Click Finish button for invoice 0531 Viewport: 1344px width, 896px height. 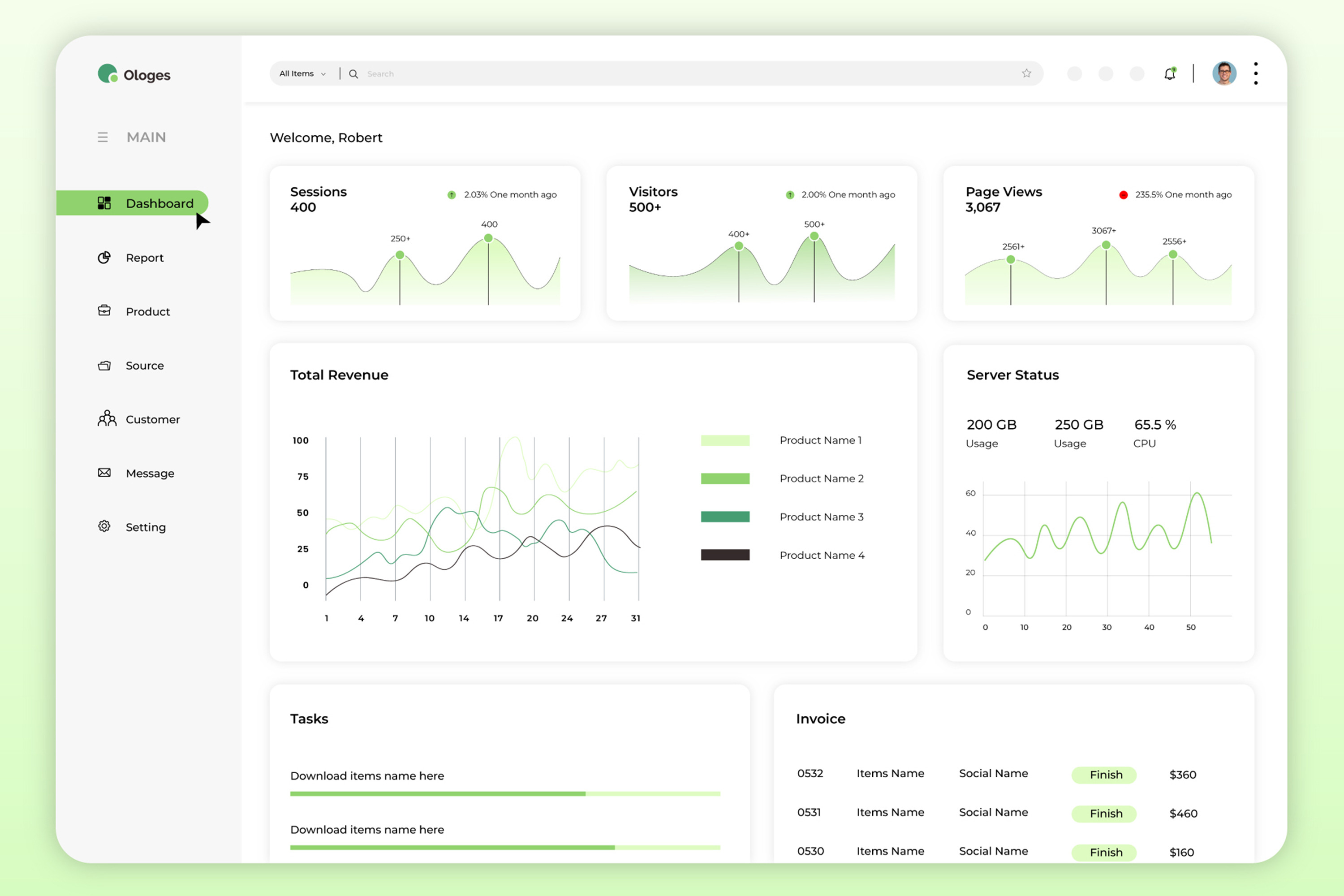point(1106,813)
